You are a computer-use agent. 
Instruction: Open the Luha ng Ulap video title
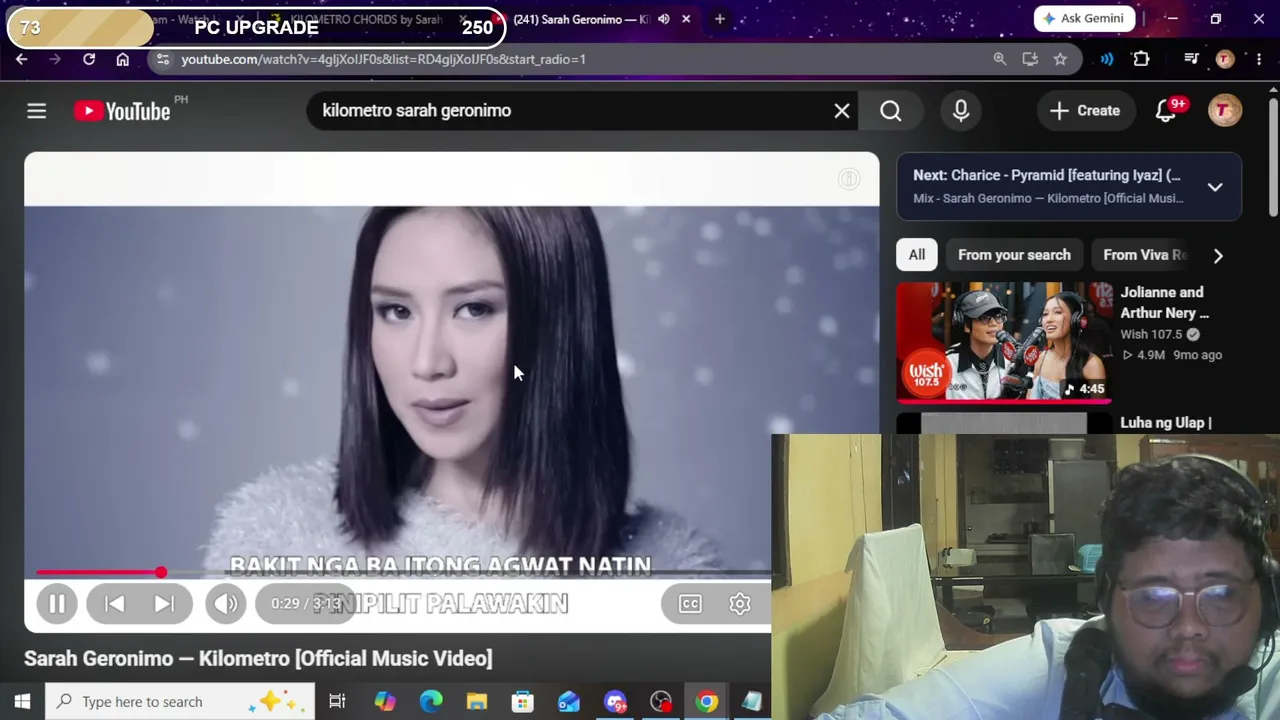click(x=1166, y=423)
